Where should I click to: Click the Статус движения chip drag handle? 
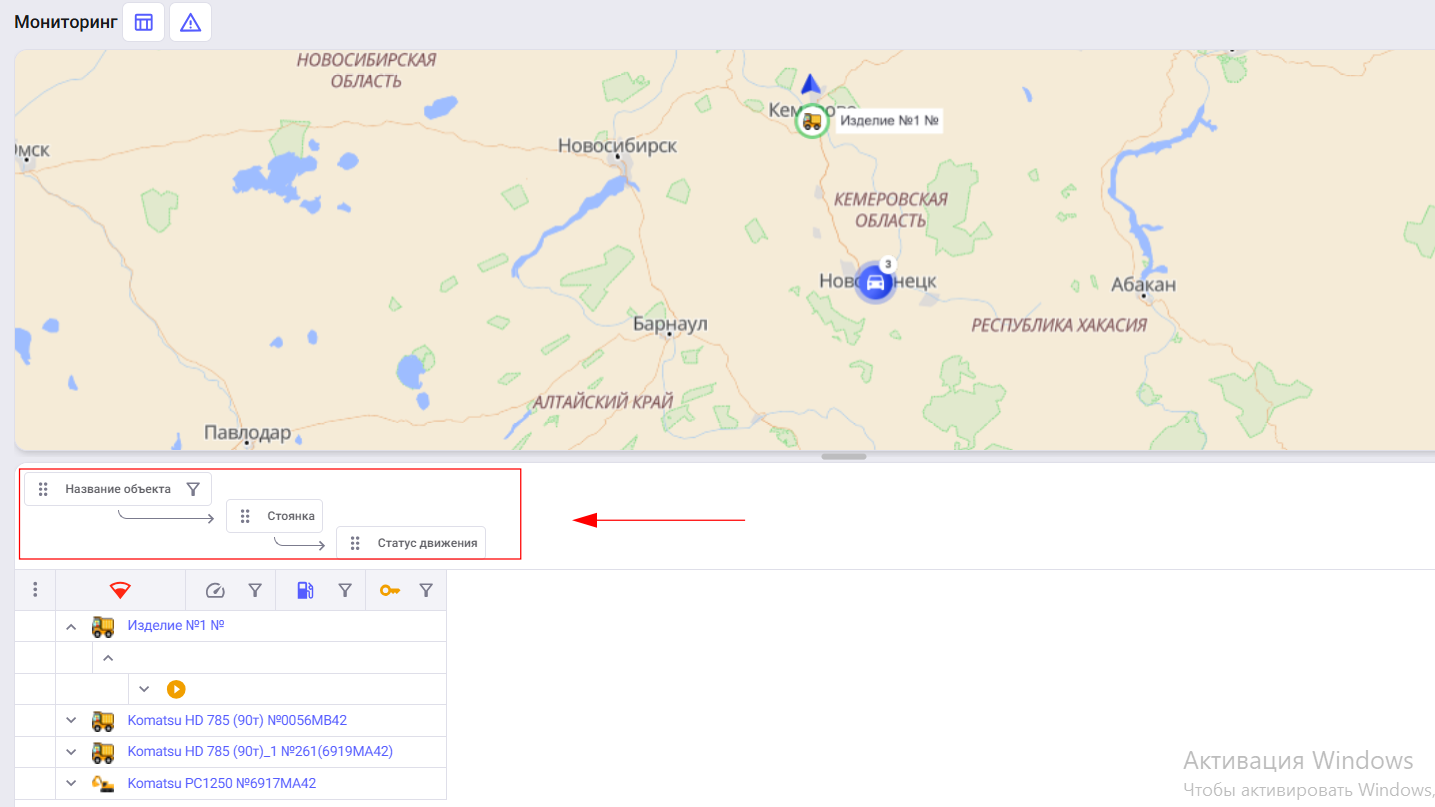[355, 543]
